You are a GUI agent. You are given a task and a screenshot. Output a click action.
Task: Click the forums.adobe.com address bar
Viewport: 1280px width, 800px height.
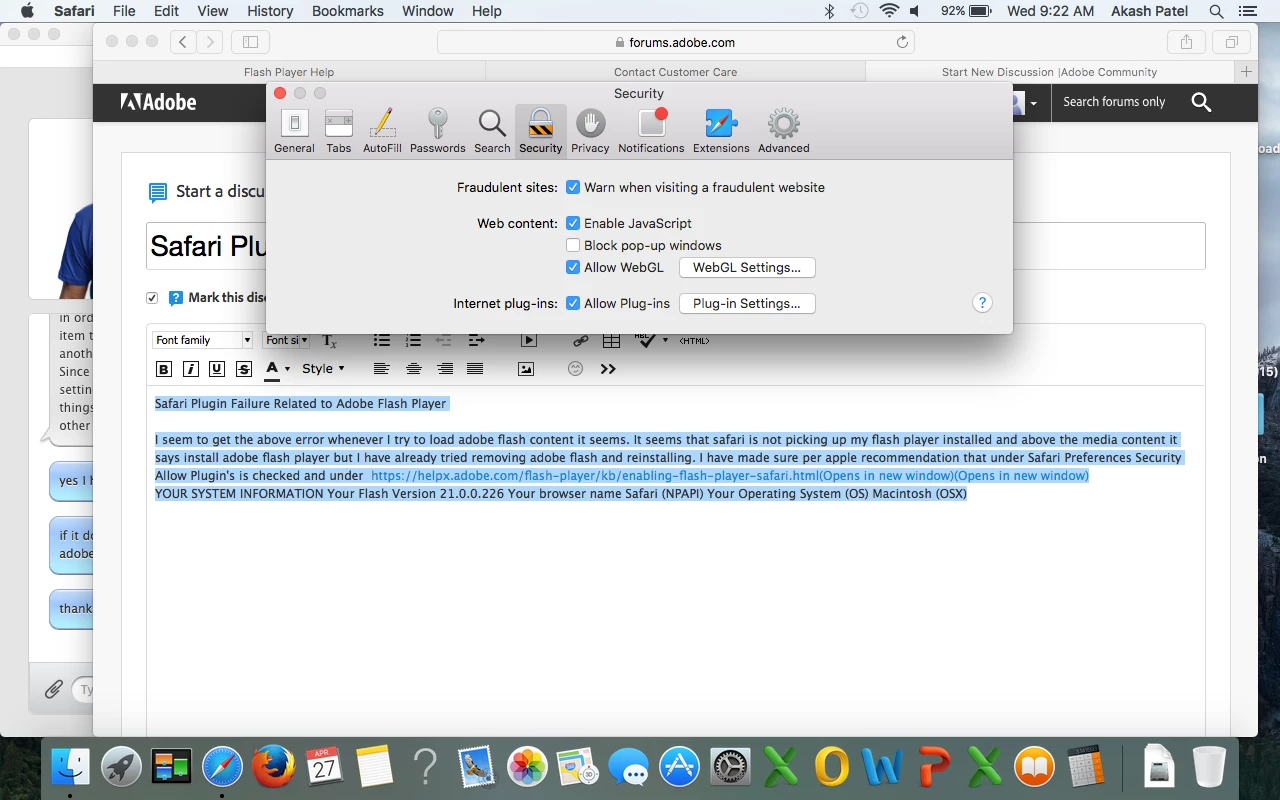pos(675,42)
